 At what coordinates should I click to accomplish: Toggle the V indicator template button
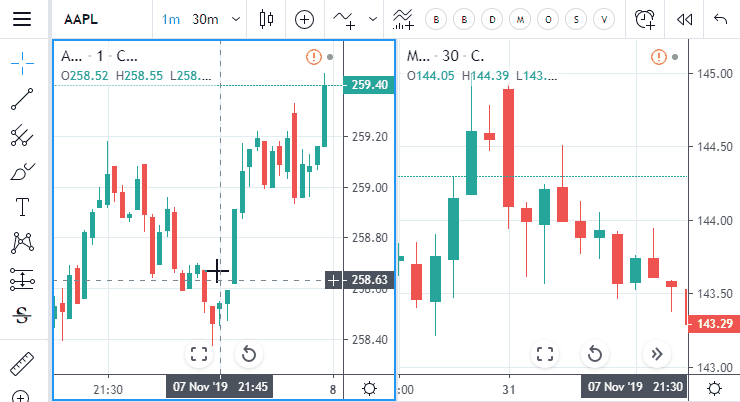point(604,19)
